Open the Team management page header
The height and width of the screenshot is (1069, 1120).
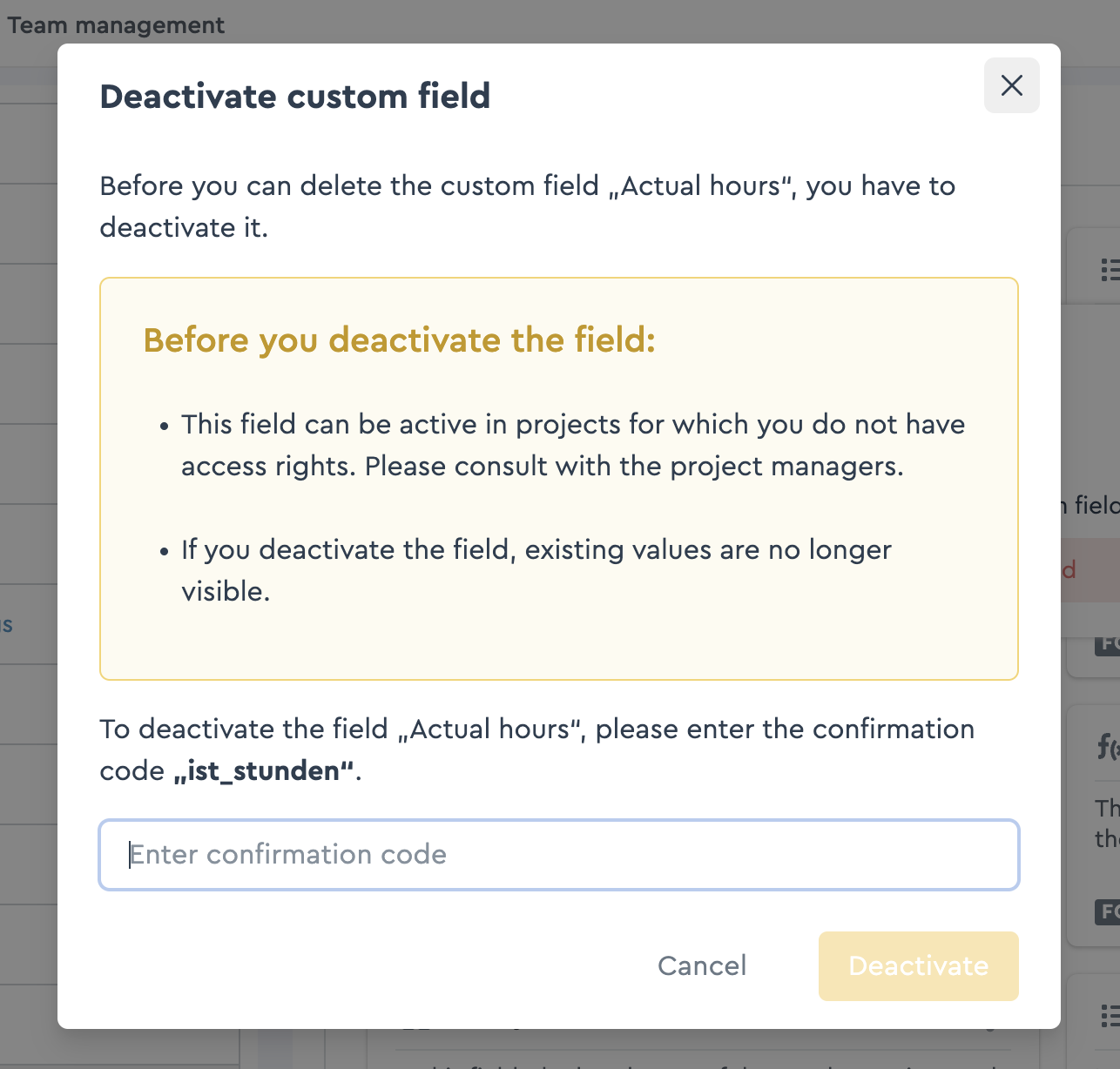pos(116,25)
